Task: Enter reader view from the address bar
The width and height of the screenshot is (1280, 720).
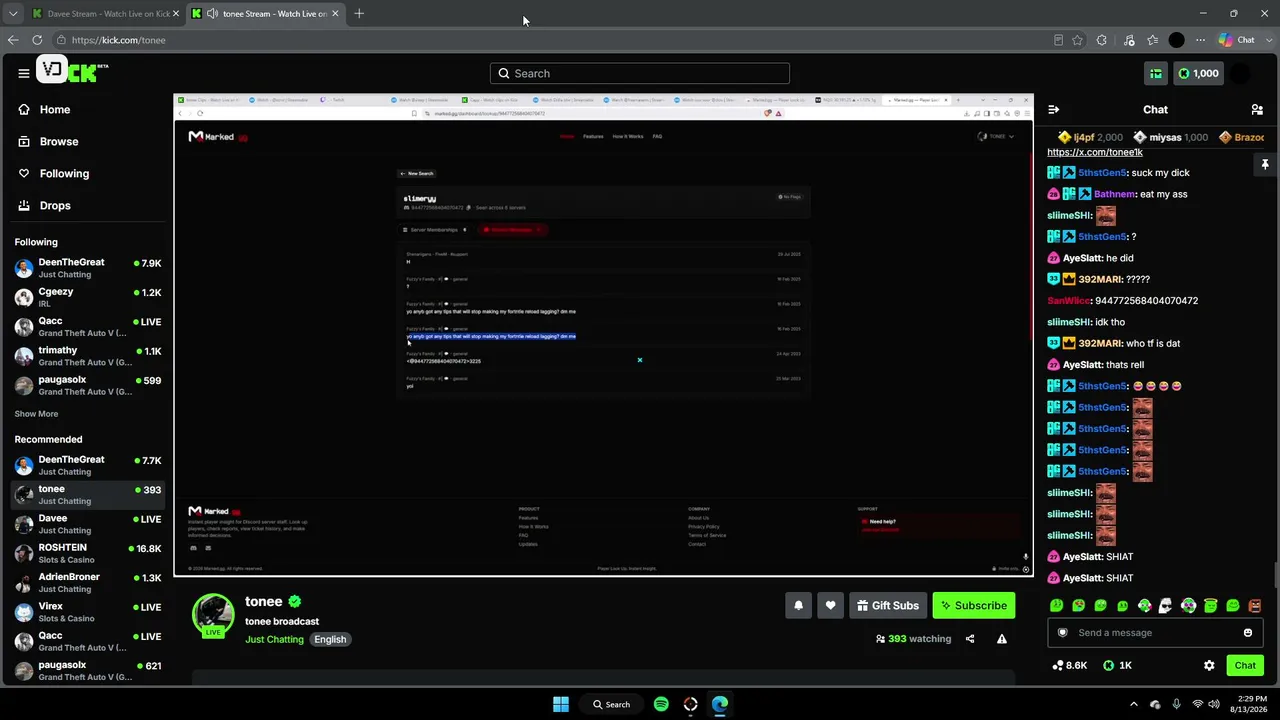Action: (1058, 40)
